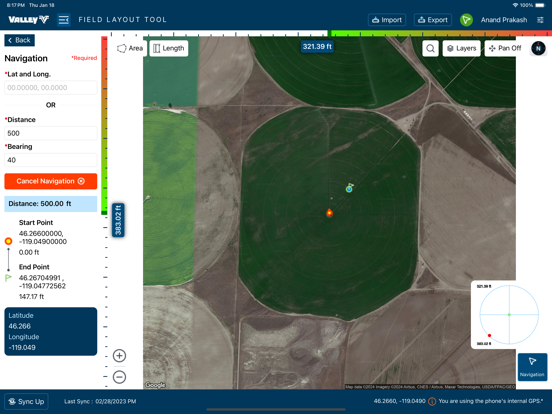552x414 pixels.
Task: Click the Bearing input field
Action: tap(51, 160)
